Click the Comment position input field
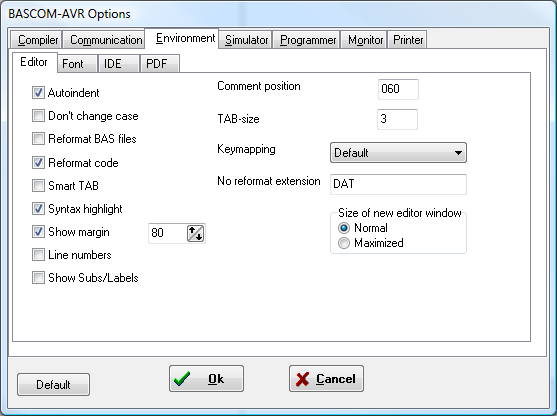Viewport: 557px width, 416px height. point(398,89)
